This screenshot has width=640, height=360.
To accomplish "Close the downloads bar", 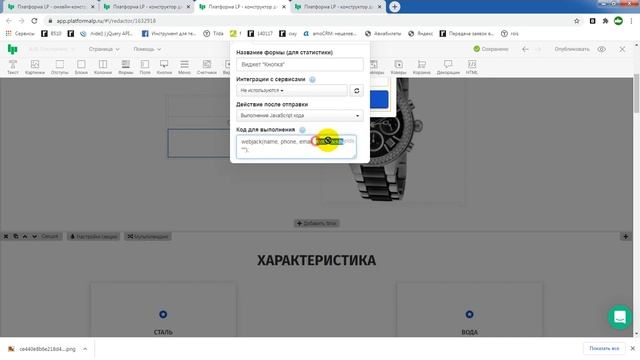I will click(x=633, y=349).
